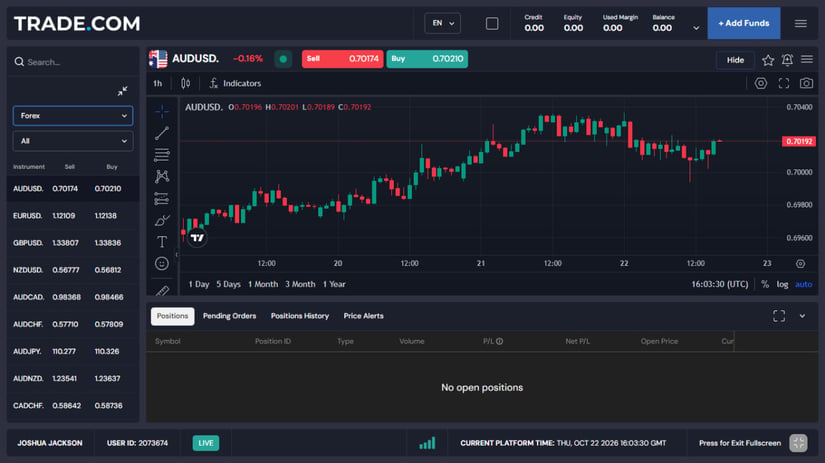
Task: Open the Forex category dropdown
Action: pyautogui.click(x=73, y=116)
